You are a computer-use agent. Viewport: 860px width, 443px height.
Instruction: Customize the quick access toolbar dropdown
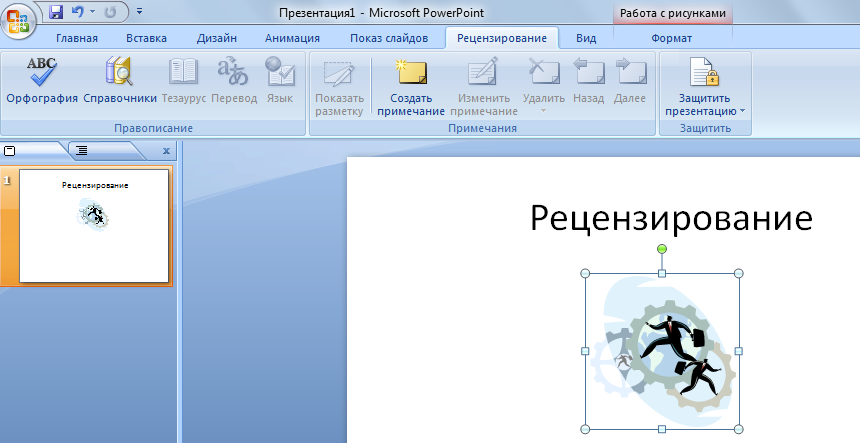coord(139,11)
